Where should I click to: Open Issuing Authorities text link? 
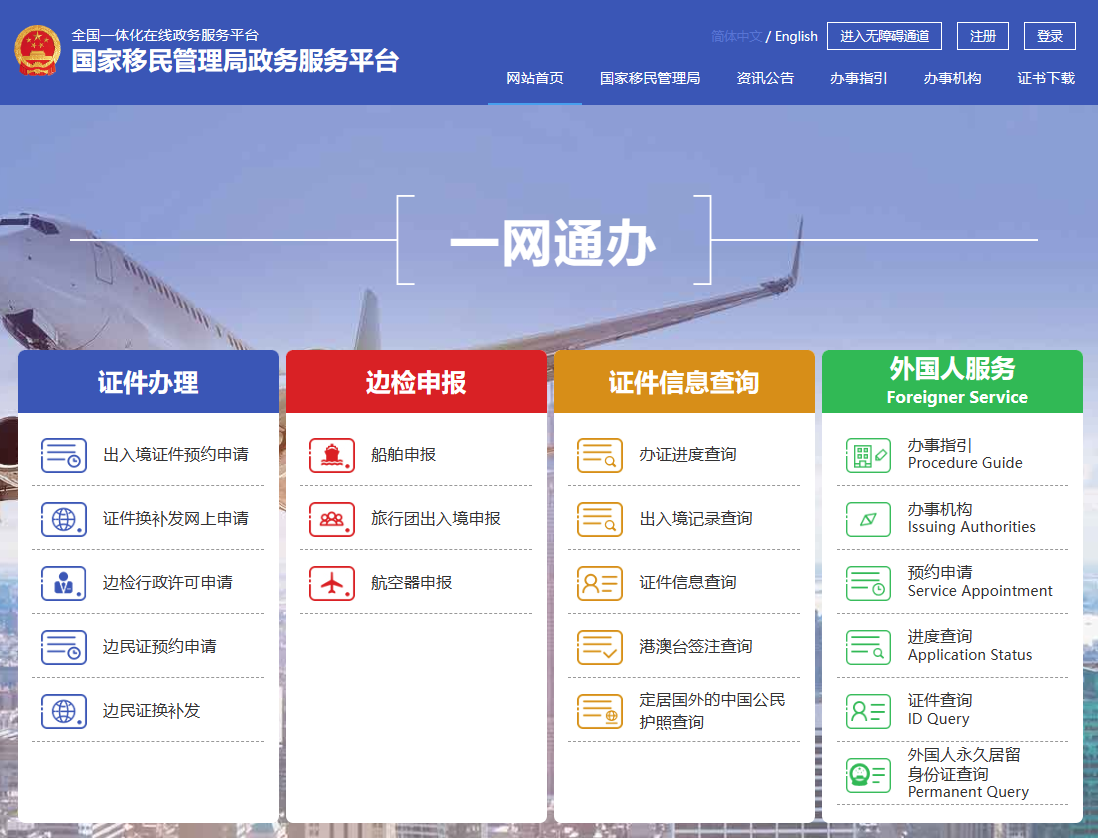pyautogui.click(x=971, y=518)
